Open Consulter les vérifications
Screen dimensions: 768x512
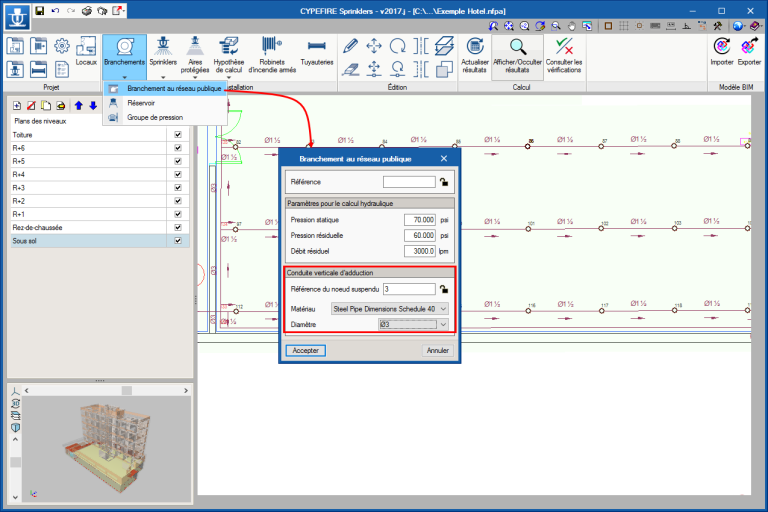click(x=564, y=46)
